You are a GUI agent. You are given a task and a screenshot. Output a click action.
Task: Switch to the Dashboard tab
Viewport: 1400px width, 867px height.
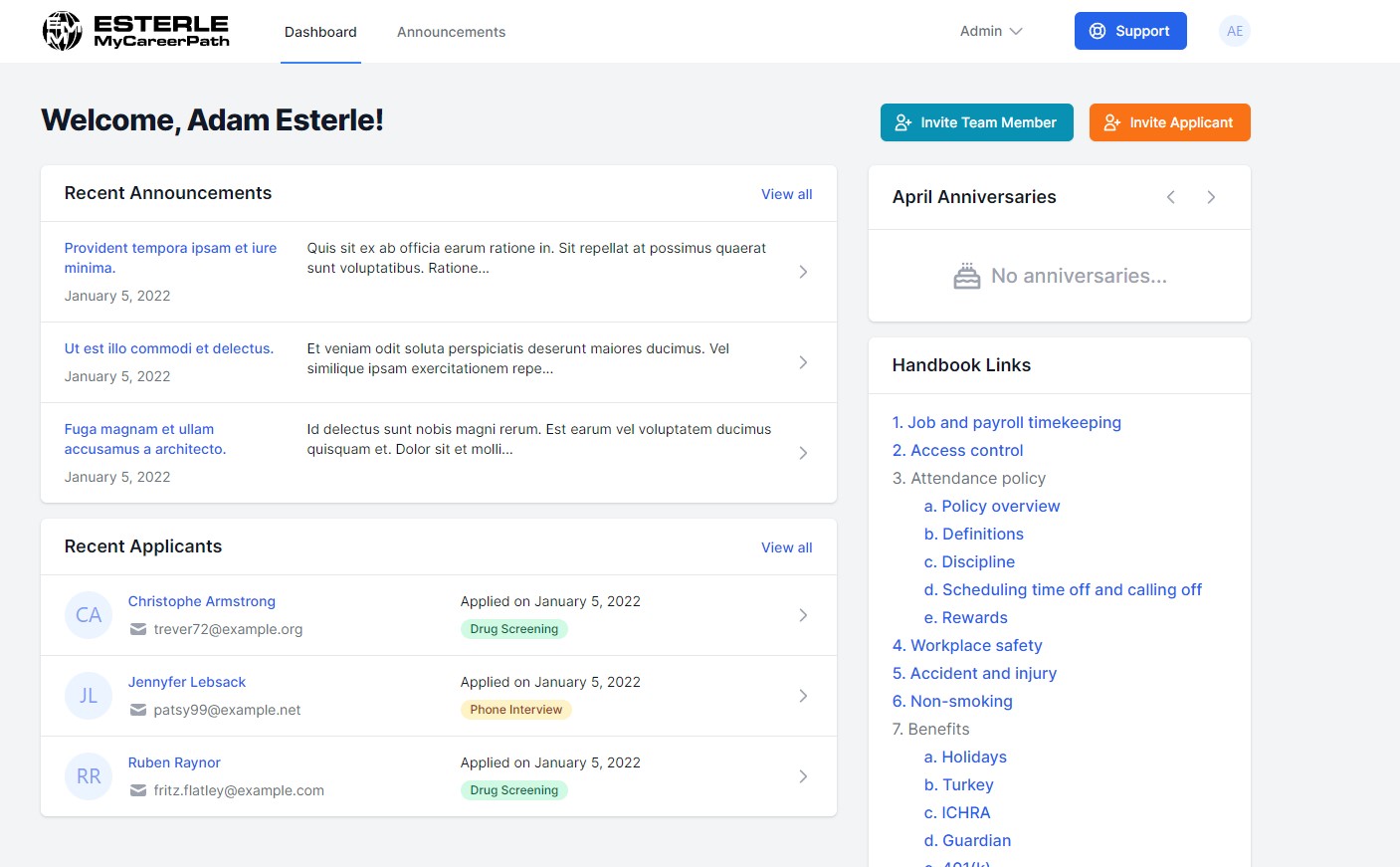(x=320, y=32)
